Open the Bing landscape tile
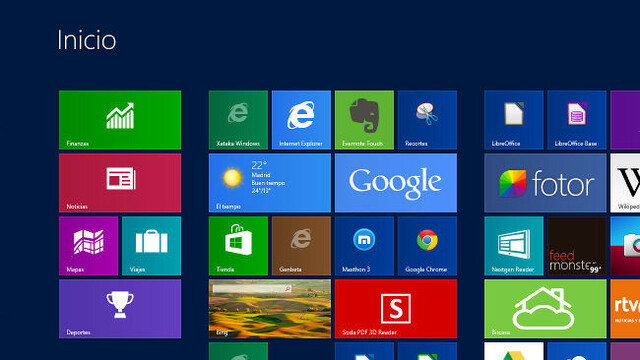This screenshot has height=360, width=640. coord(270,309)
